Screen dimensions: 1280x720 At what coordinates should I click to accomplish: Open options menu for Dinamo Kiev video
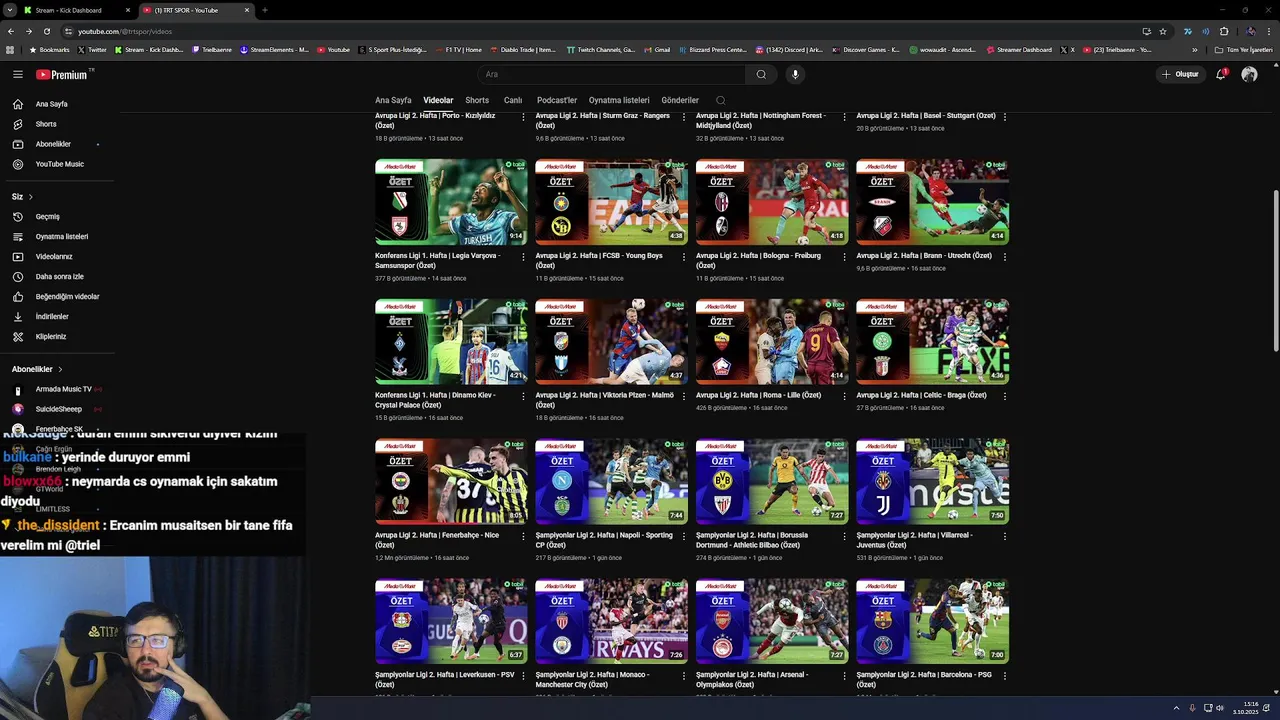coord(523,396)
